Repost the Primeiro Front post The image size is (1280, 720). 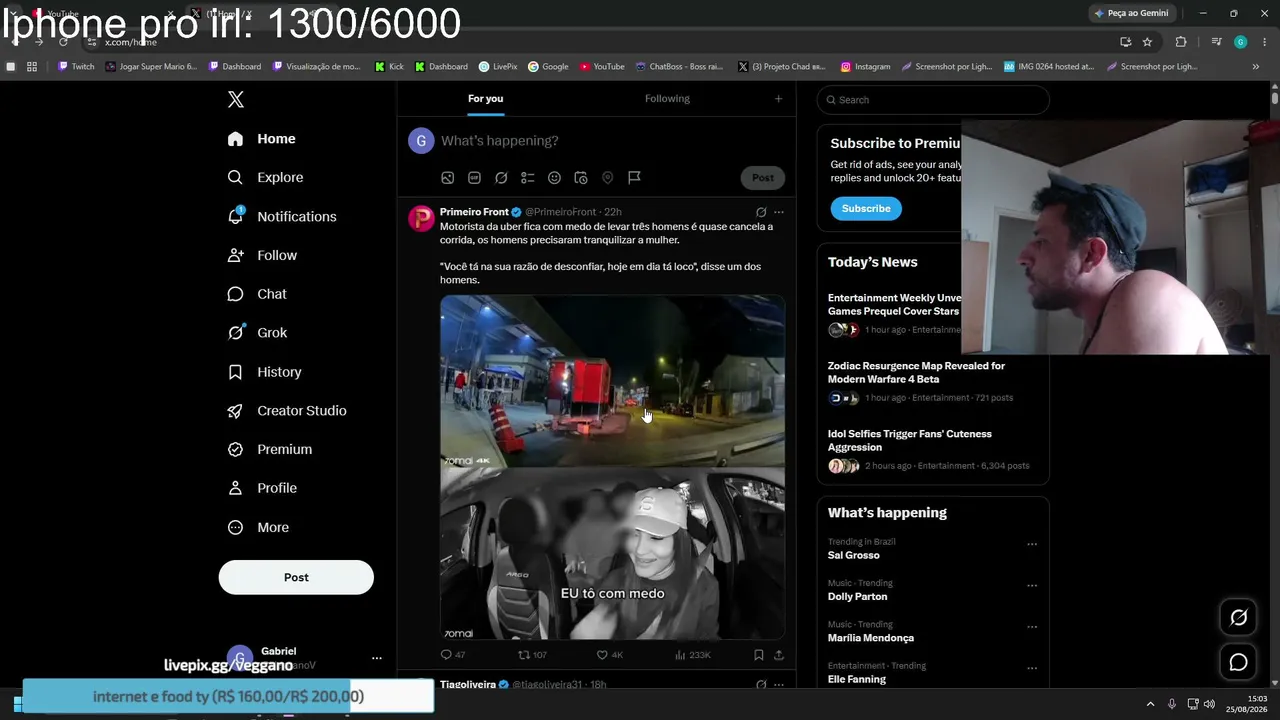[532, 655]
